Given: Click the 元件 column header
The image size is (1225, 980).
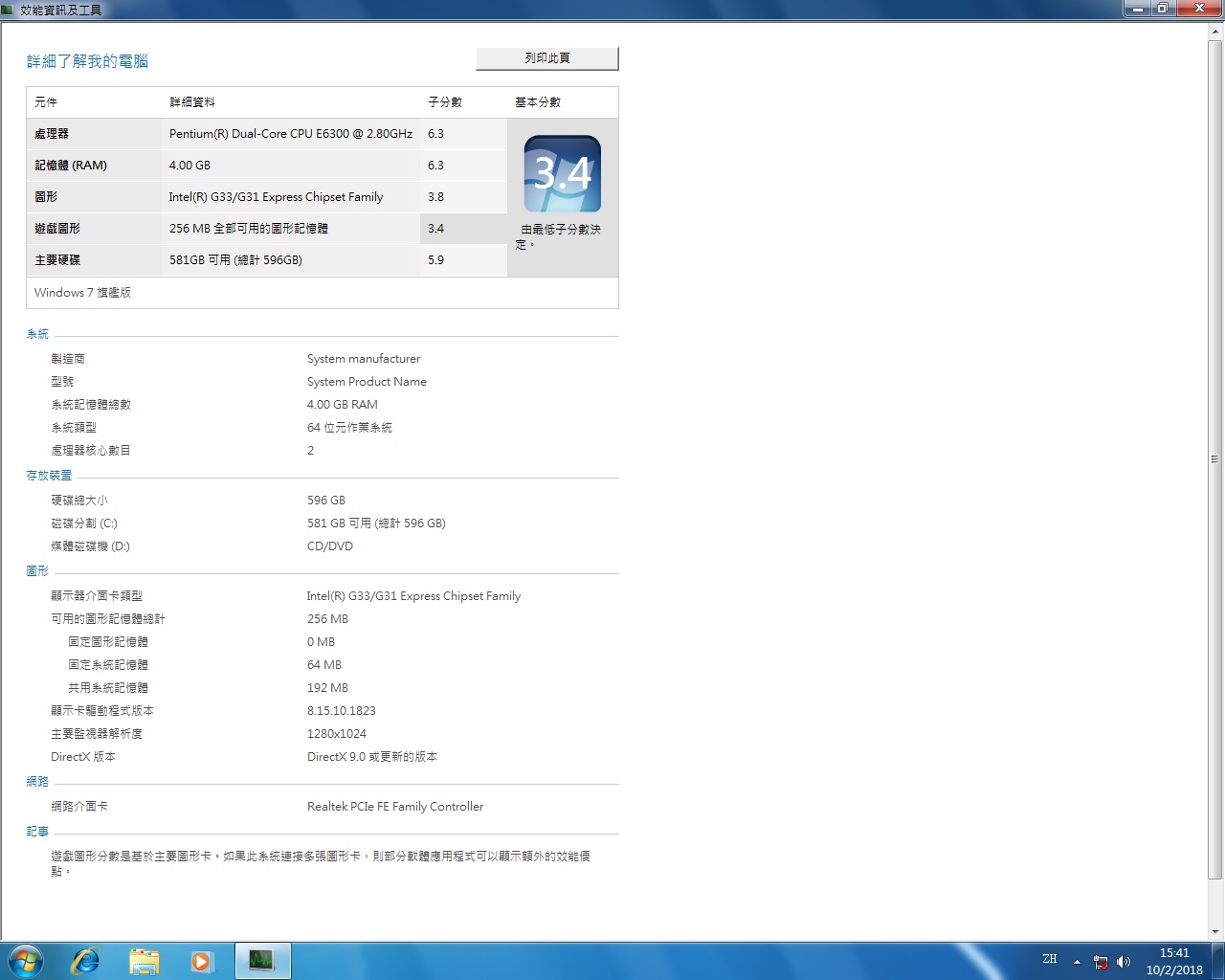Looking at the screenshot, I should point(46,102).
